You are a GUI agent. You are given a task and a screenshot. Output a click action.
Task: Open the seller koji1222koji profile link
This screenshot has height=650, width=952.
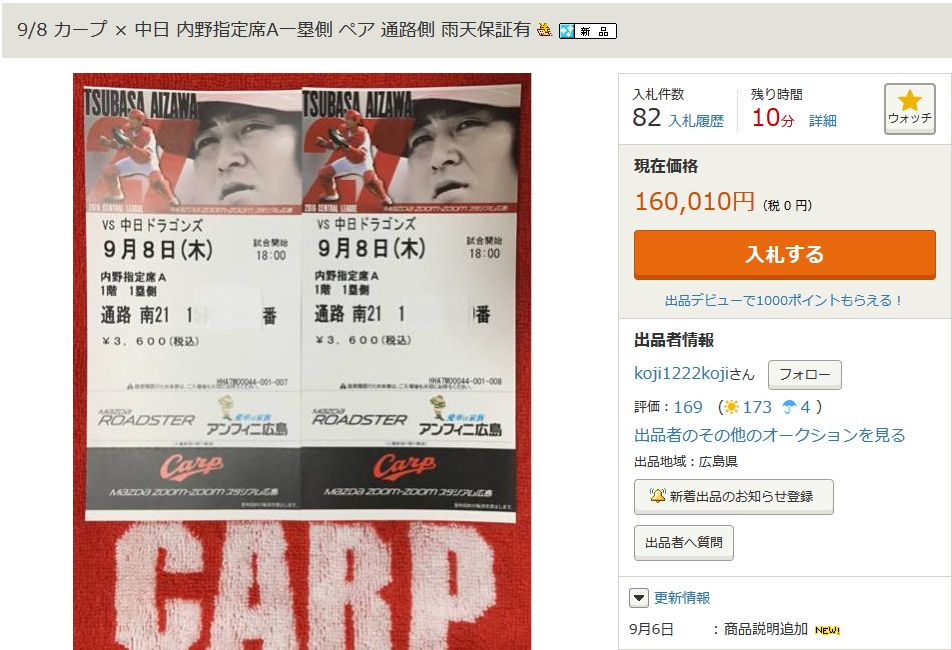(x=681, y=373)
